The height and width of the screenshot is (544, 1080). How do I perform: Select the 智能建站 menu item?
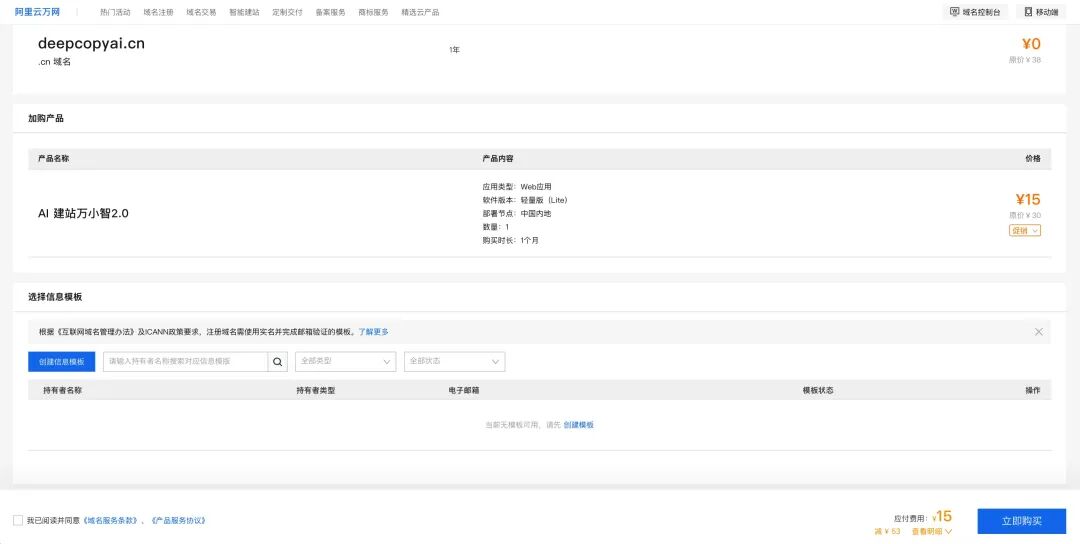tap(245, 12)
